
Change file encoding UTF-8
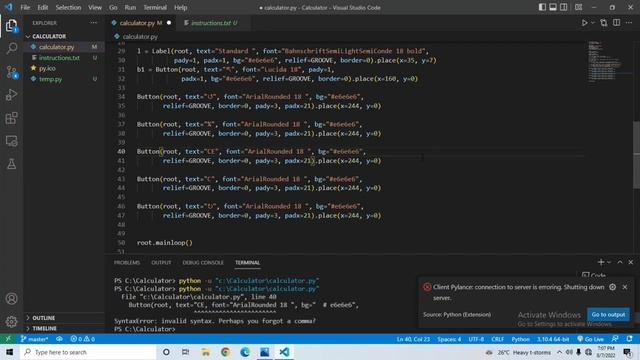[476, 339]
